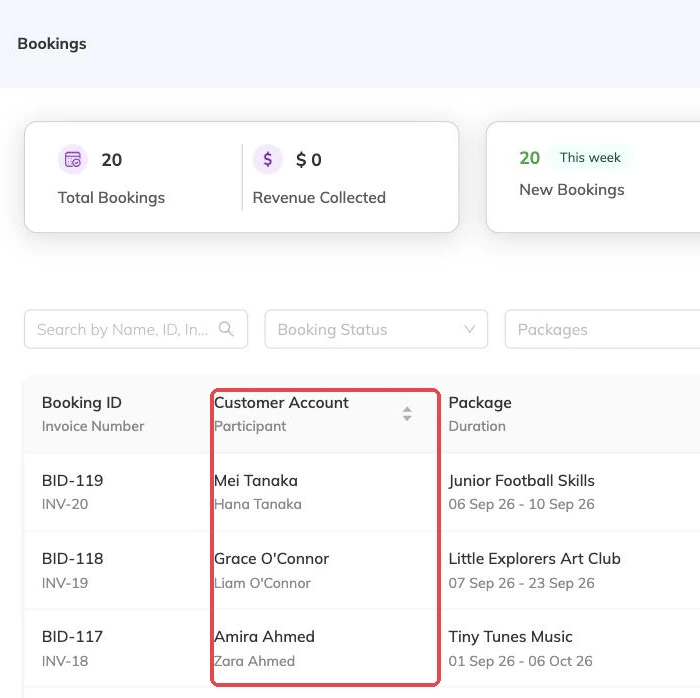Image resolution: width=700 pixels, height=698 pixels.
Task: Click the Total Bookings calendar icon
Action: click(73, 159)
